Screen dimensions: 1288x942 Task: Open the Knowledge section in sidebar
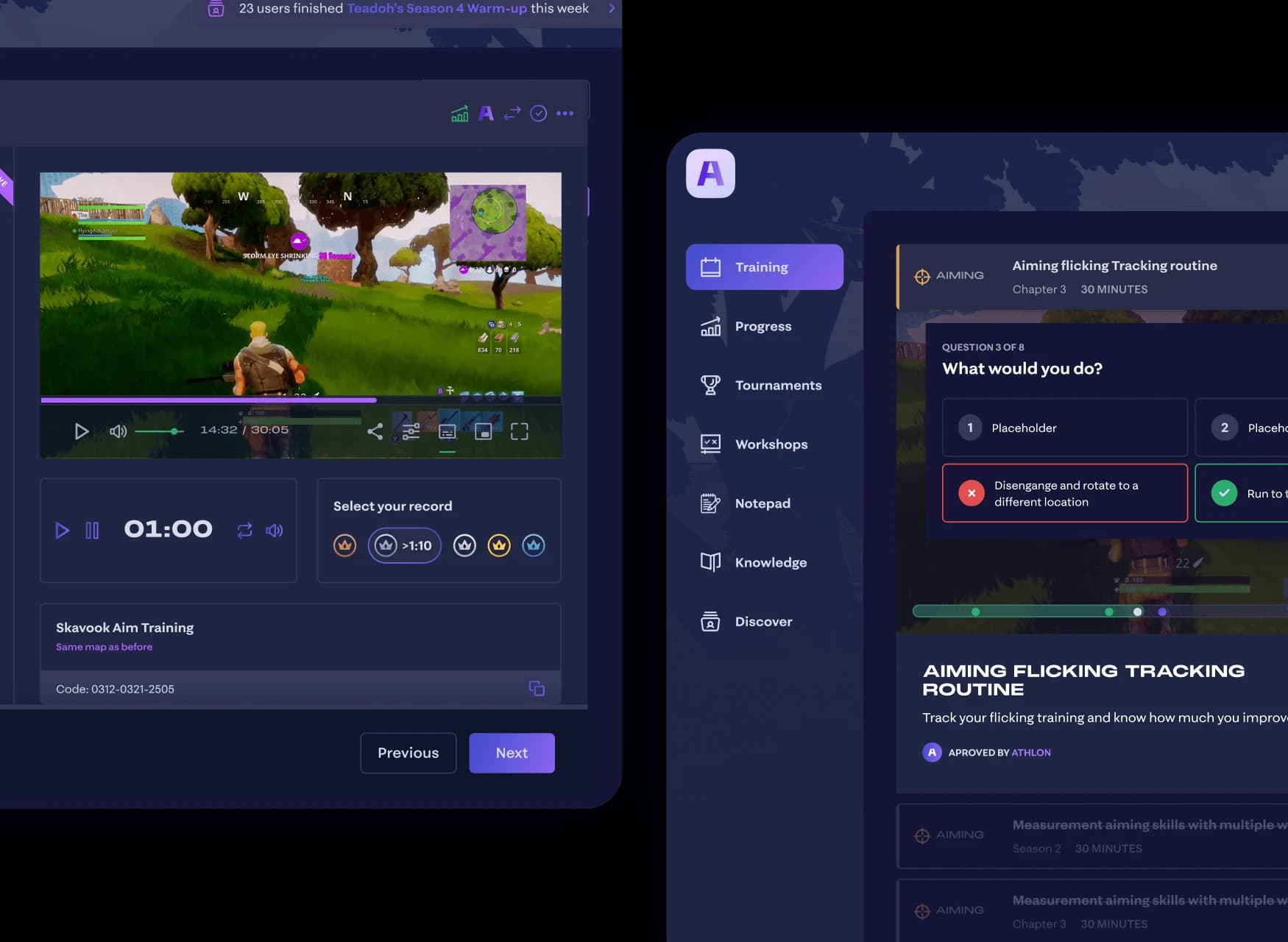pyautogui.click(x=754, y=562)
